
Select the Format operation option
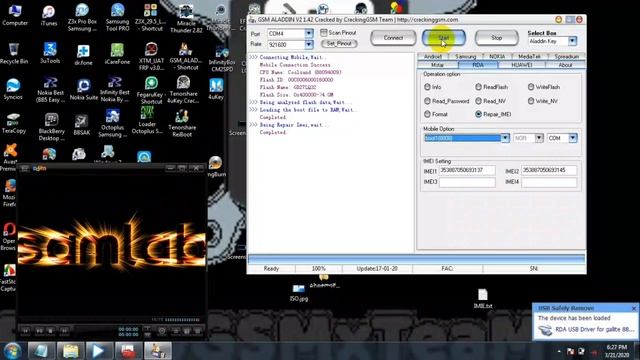tap(436, 114)
